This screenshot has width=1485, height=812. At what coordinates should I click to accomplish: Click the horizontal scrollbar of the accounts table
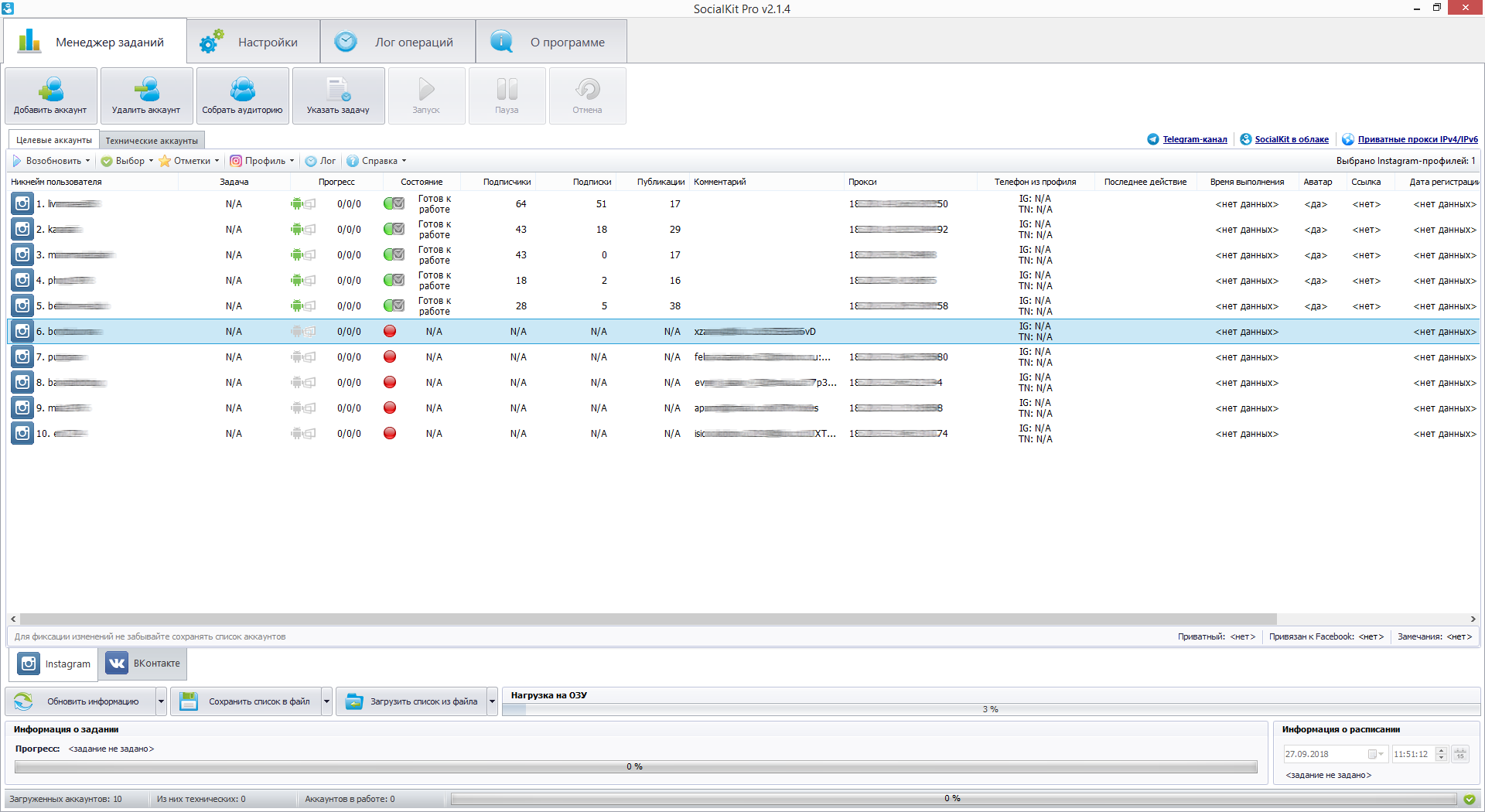[648, 619]
